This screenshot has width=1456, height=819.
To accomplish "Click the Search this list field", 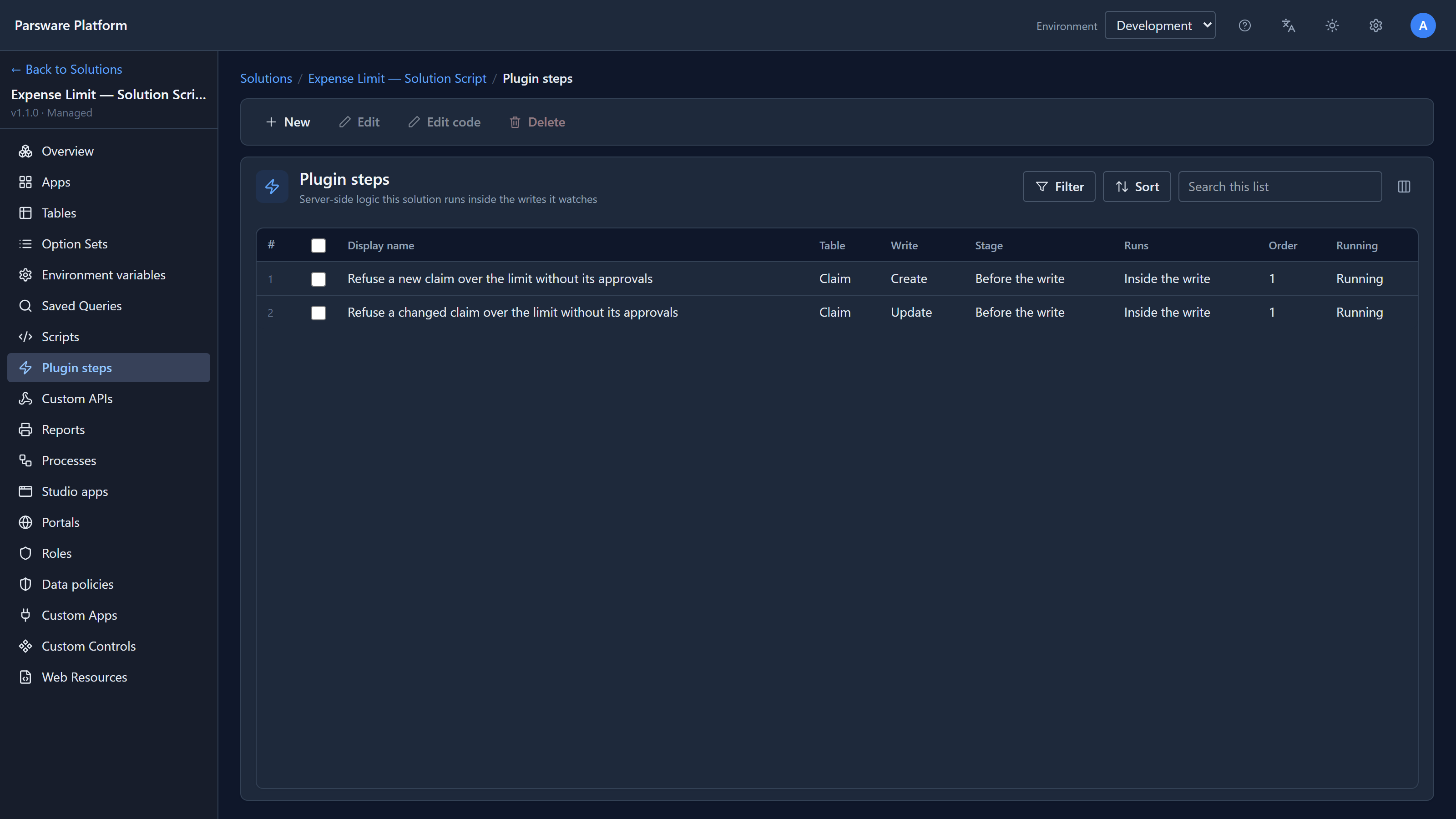I will (x=1279, y=187).
